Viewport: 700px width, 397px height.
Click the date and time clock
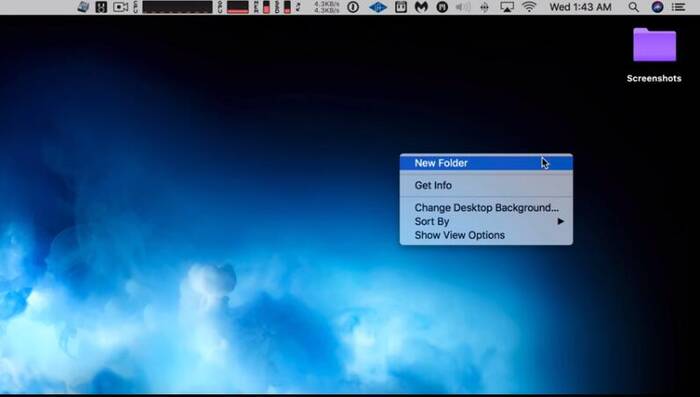point(580,7)
